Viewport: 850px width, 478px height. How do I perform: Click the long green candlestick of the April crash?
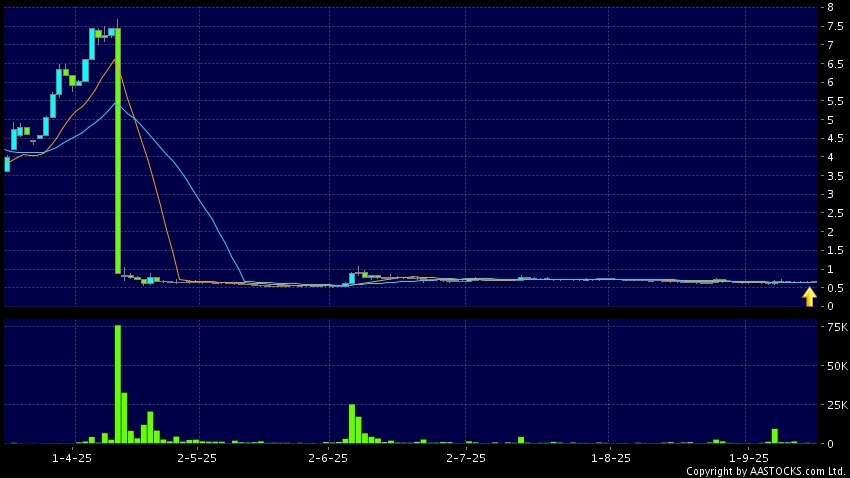click(x=118, y=151)
